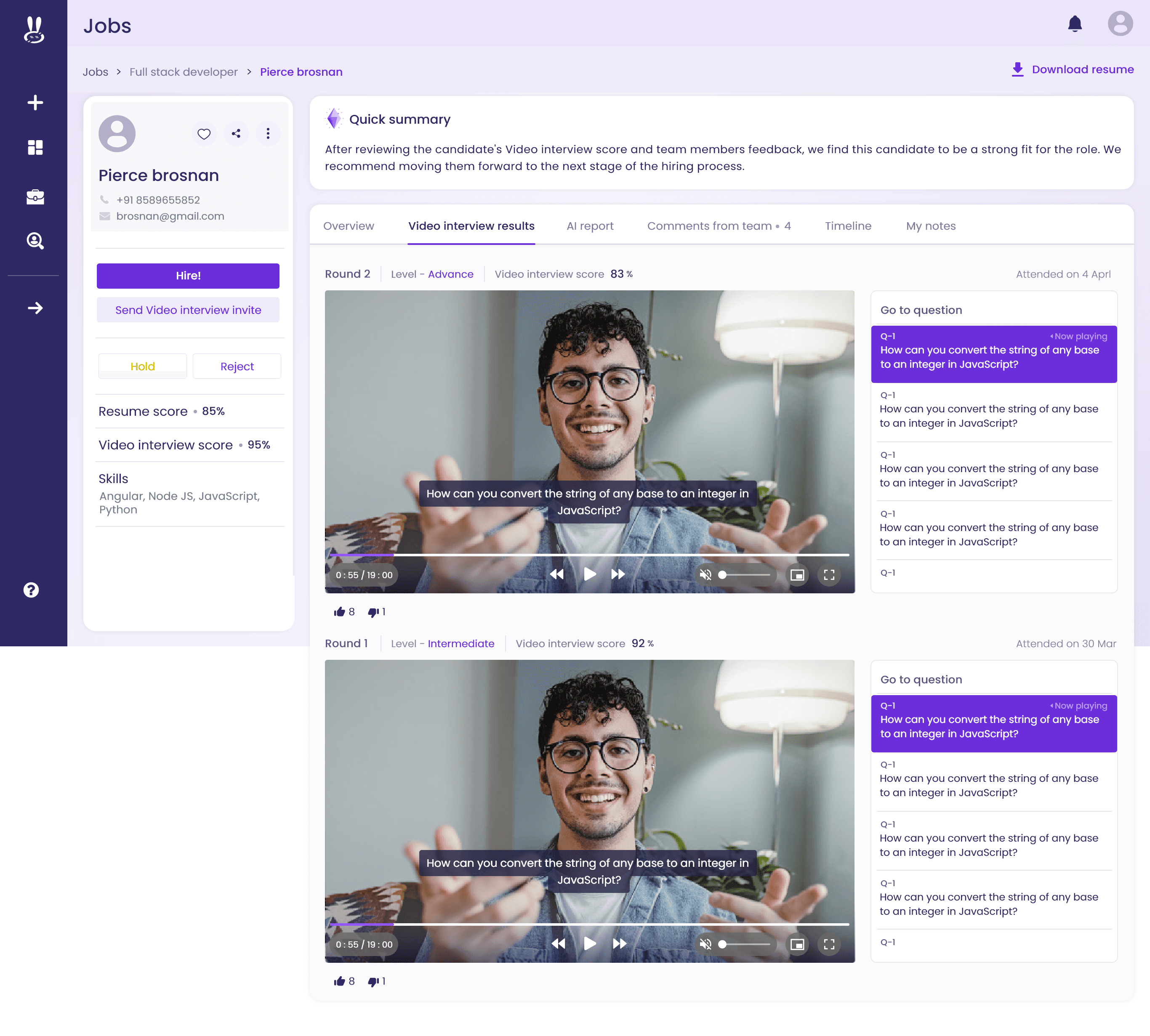Enter fullscreen on the Round 1 video
The image size is (1150, 1036).
(x=829, y=944)
